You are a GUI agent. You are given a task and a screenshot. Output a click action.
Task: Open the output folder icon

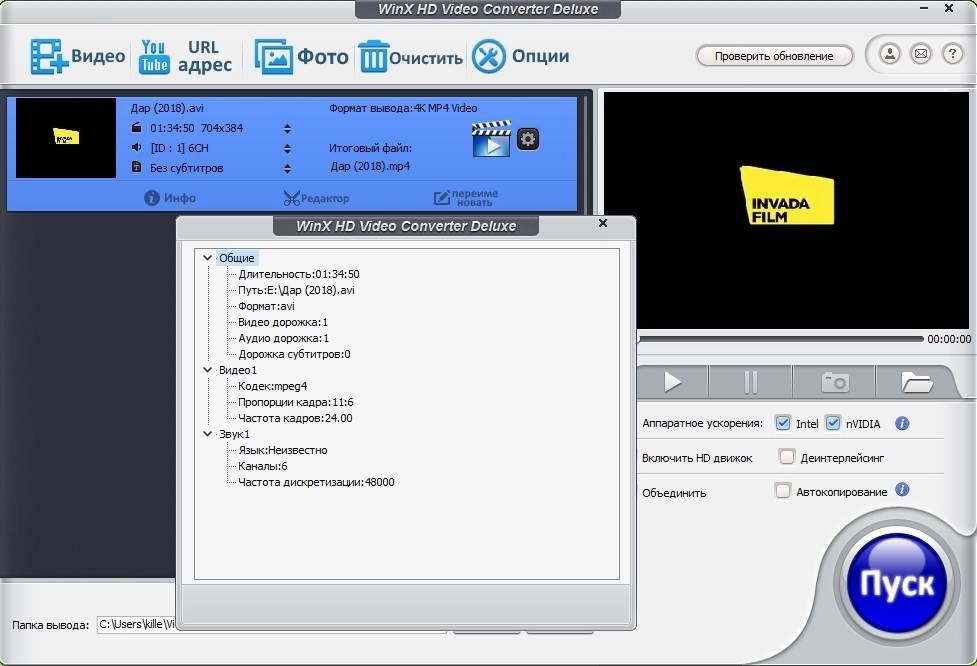[x=916, y=381]
